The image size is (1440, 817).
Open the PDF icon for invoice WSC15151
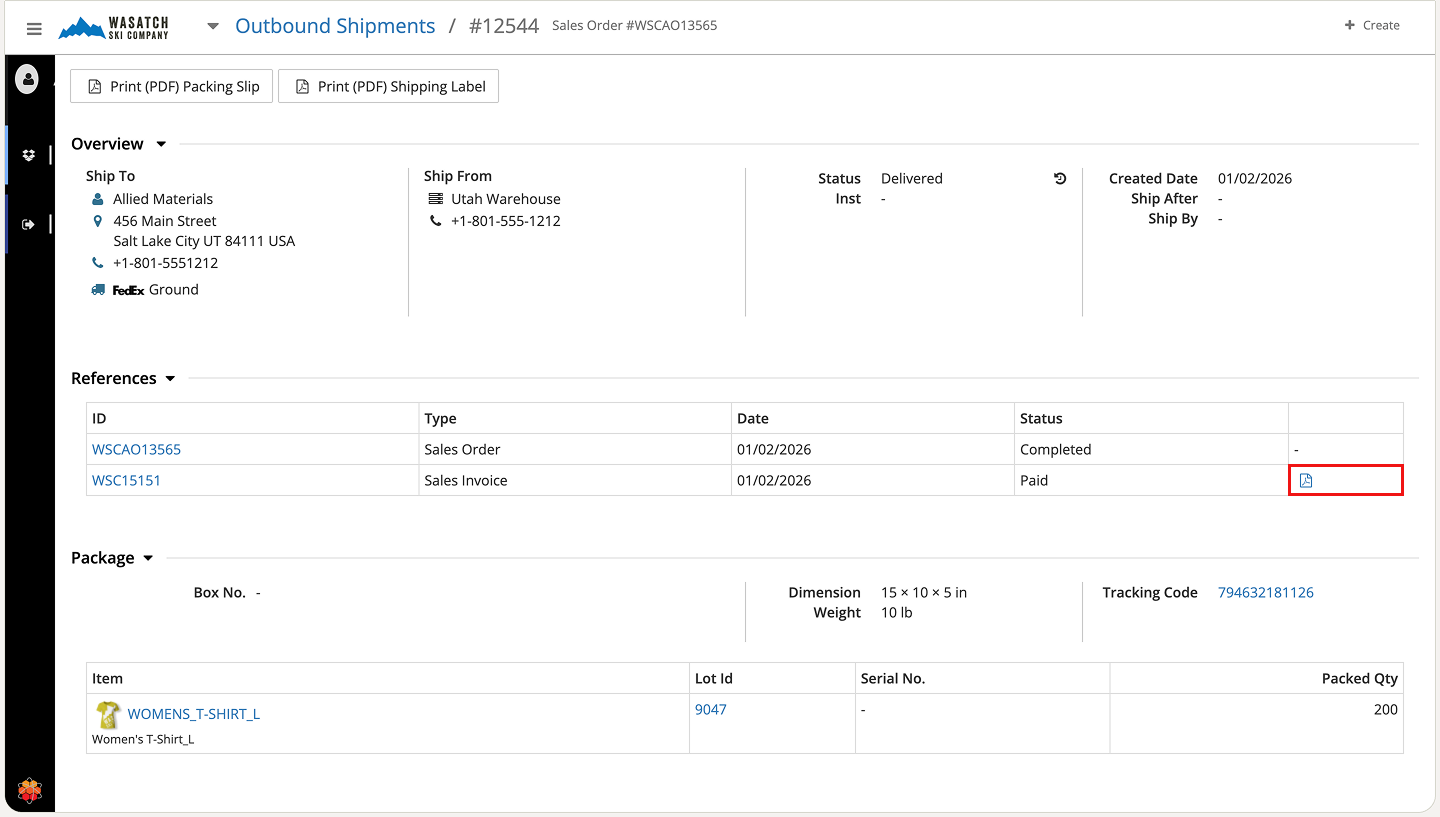[x=1306, y=481]
